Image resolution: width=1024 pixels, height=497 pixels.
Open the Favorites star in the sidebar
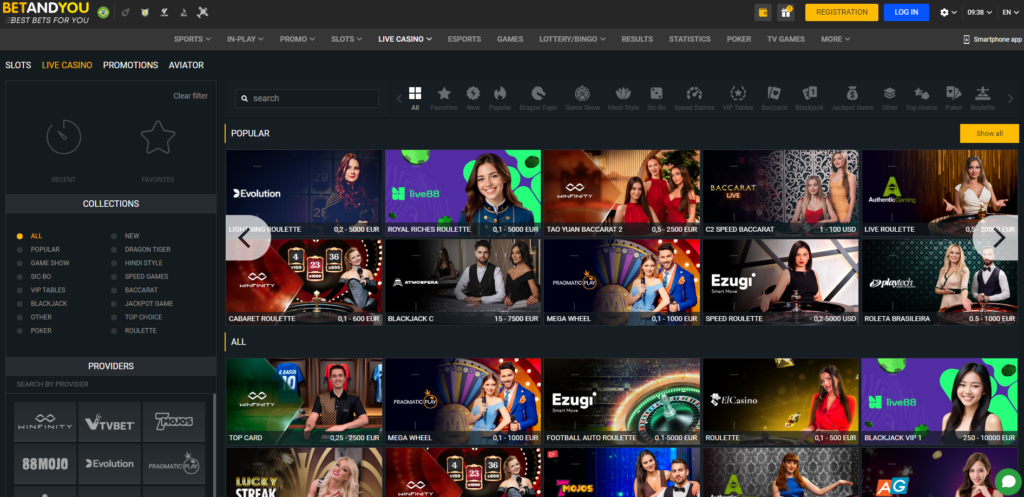(x=158, y=137)
